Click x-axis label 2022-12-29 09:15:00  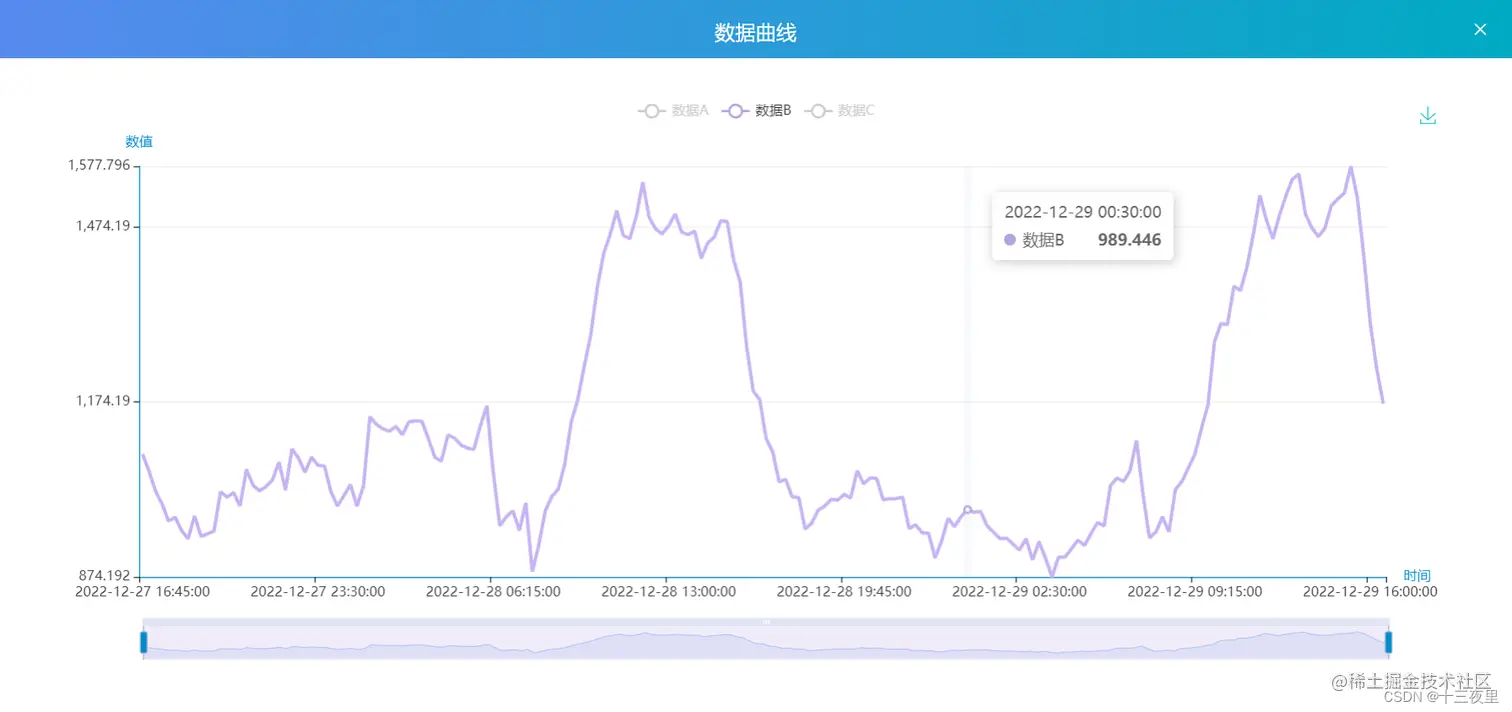(x=1195, y=591)
